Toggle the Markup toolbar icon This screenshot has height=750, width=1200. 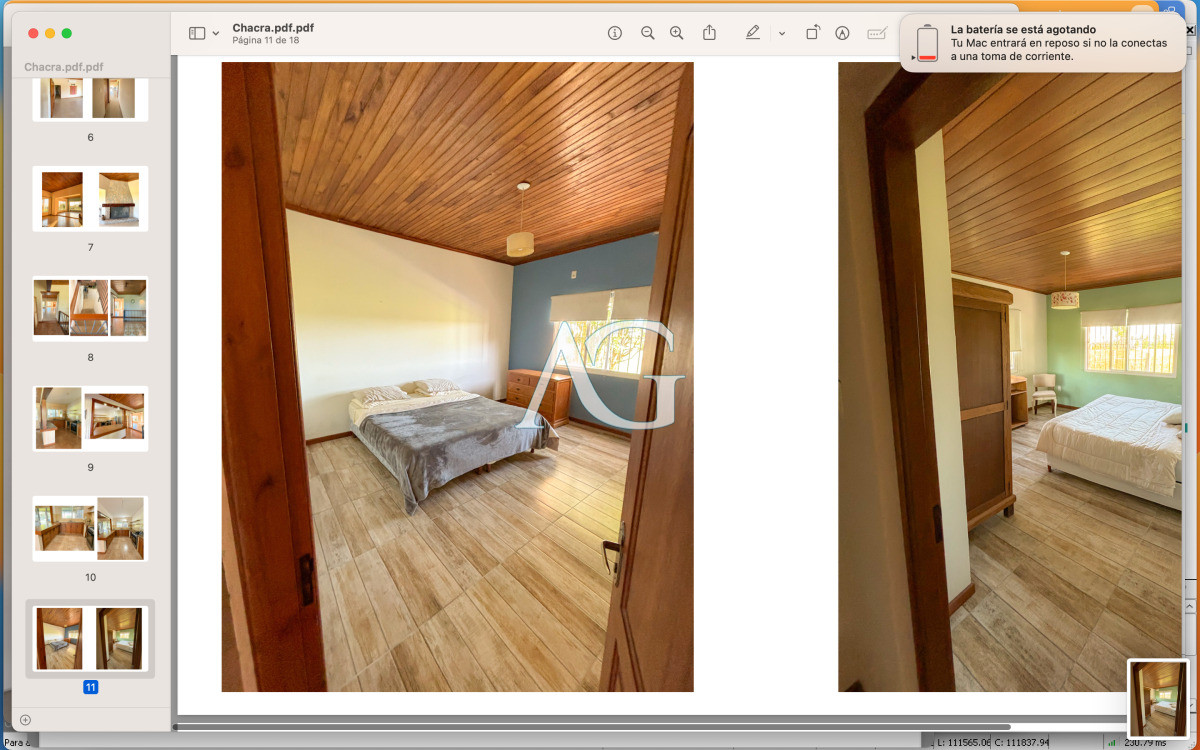[x=842, y=33]
